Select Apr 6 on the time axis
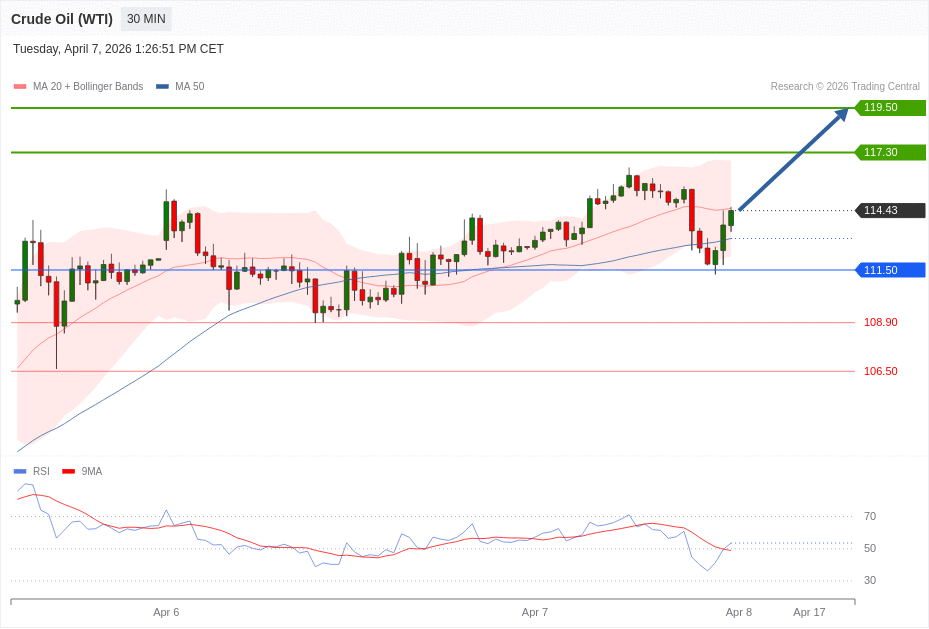Viewport: 929px width, 629px height. pos(166,612)
